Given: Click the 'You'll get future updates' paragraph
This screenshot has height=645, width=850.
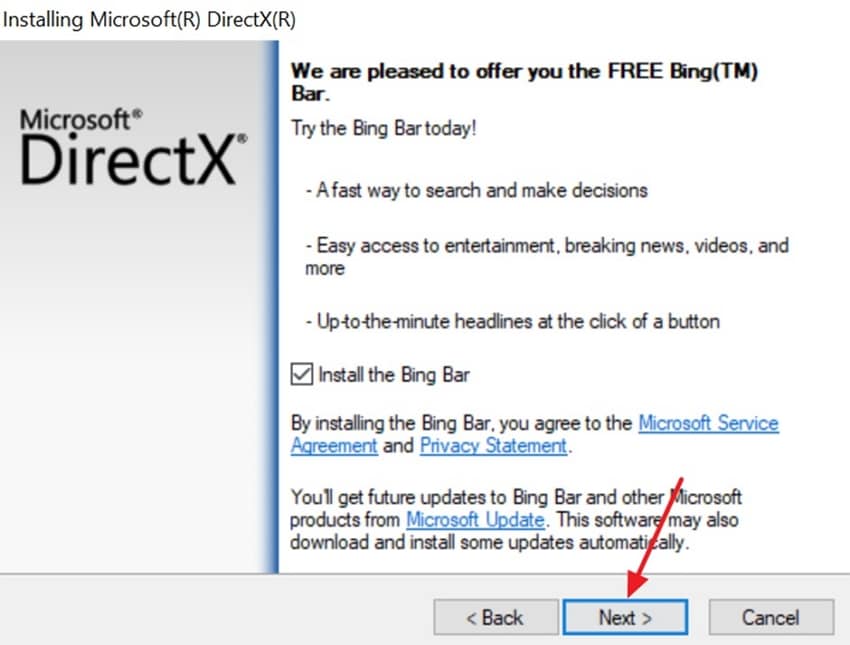Looking at the screenshot, I should click(515, 520).
